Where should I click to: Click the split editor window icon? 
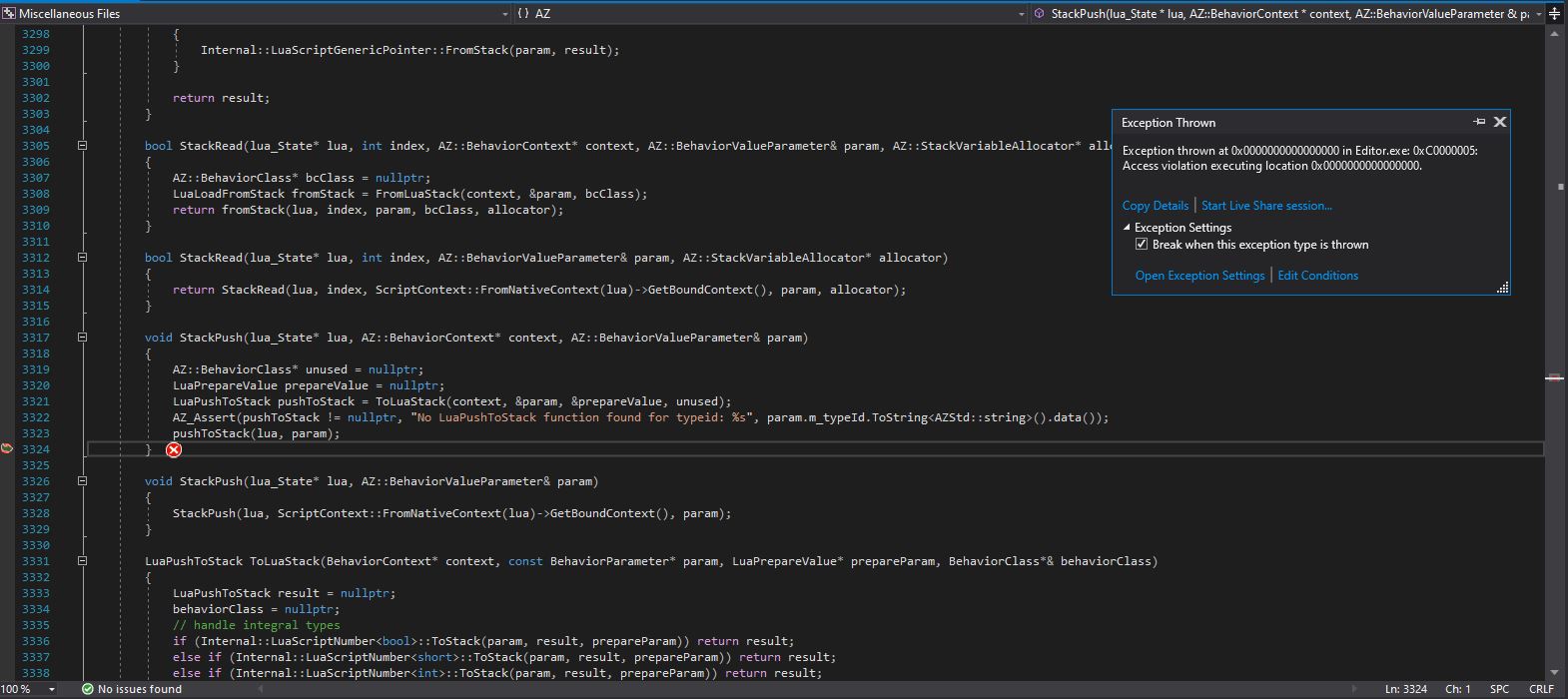1554,14
